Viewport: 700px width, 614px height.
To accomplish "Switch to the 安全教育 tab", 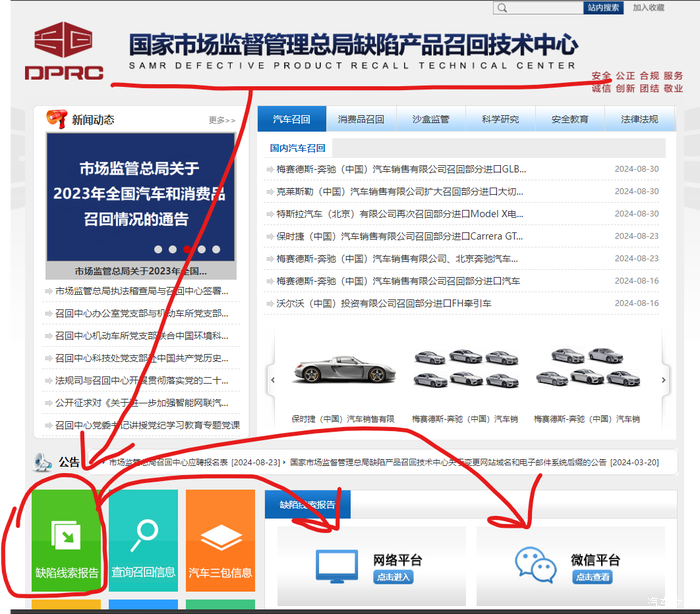I will pos(570,119).
